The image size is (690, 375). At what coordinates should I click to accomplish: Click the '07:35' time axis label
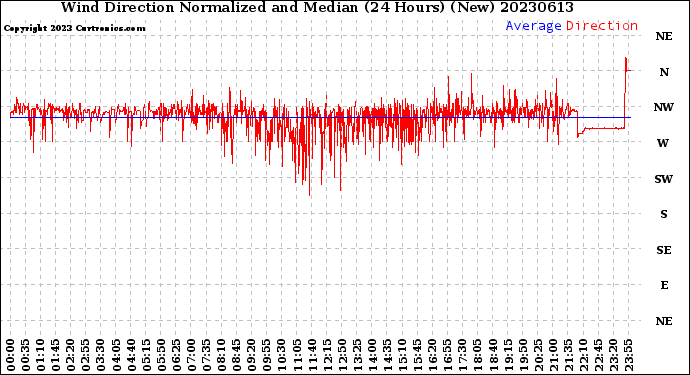click(206, 355)
